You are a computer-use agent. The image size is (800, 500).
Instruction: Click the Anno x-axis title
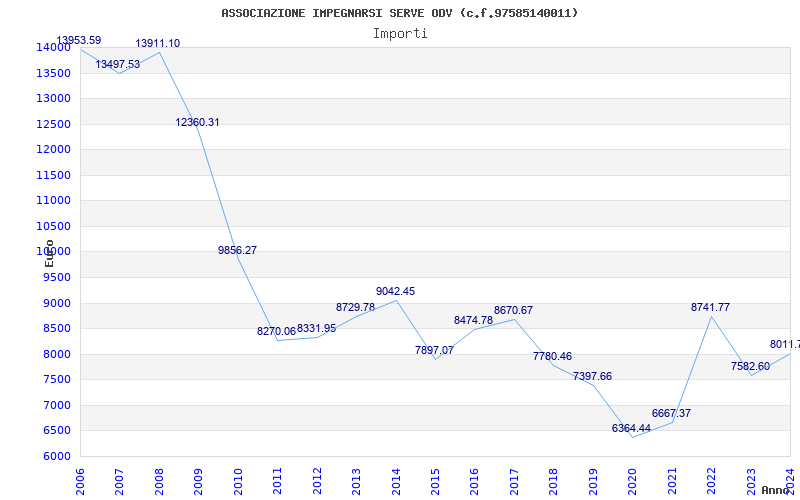[x=776, y=490]
